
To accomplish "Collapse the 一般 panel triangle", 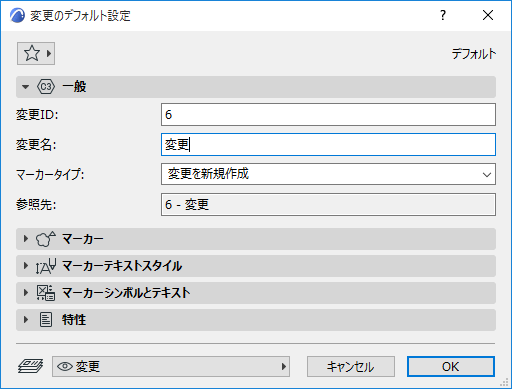I will click(x=25, y=87).
